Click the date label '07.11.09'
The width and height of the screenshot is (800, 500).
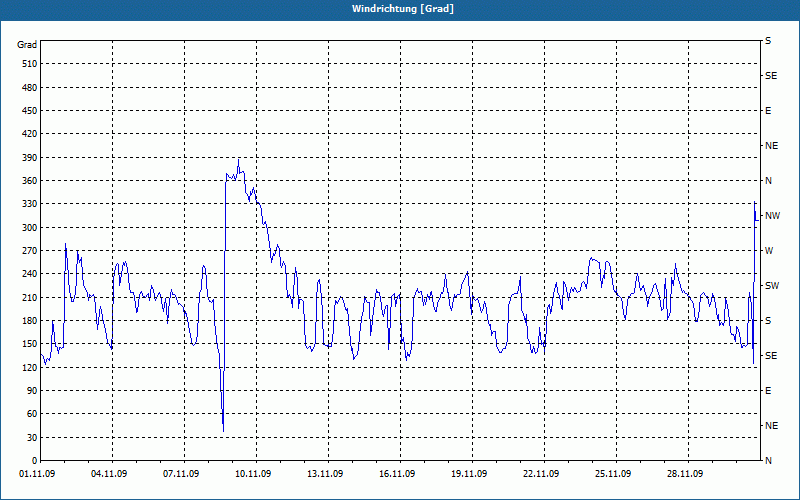[x=181, y=474]
